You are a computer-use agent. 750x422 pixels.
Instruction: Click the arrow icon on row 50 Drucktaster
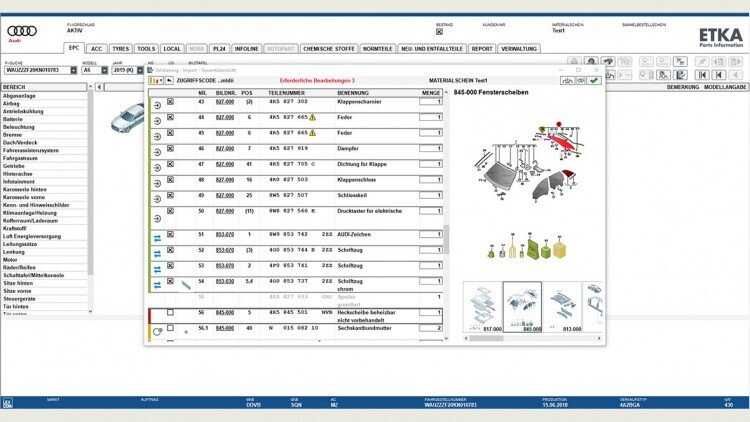click(x=157, y=219)
